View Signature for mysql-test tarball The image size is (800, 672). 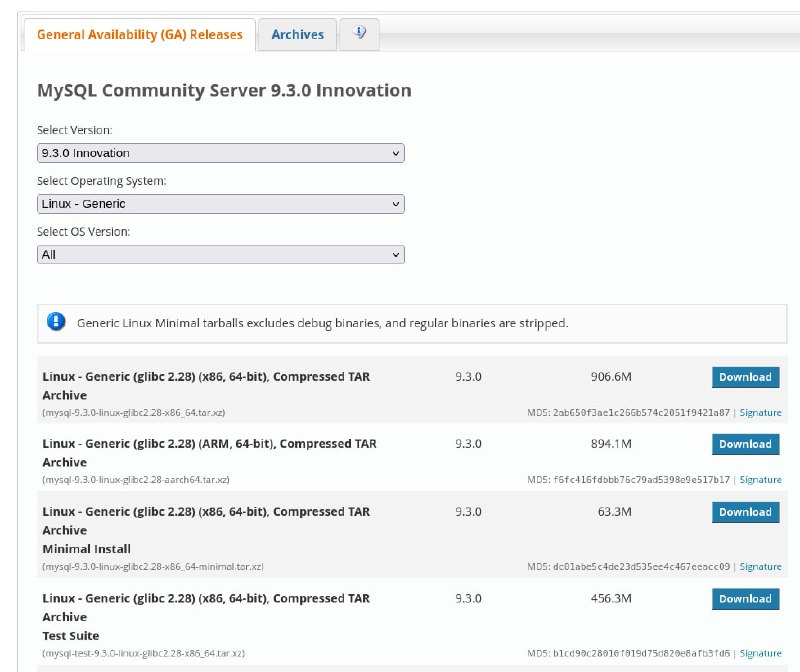[x=760, y=653]
